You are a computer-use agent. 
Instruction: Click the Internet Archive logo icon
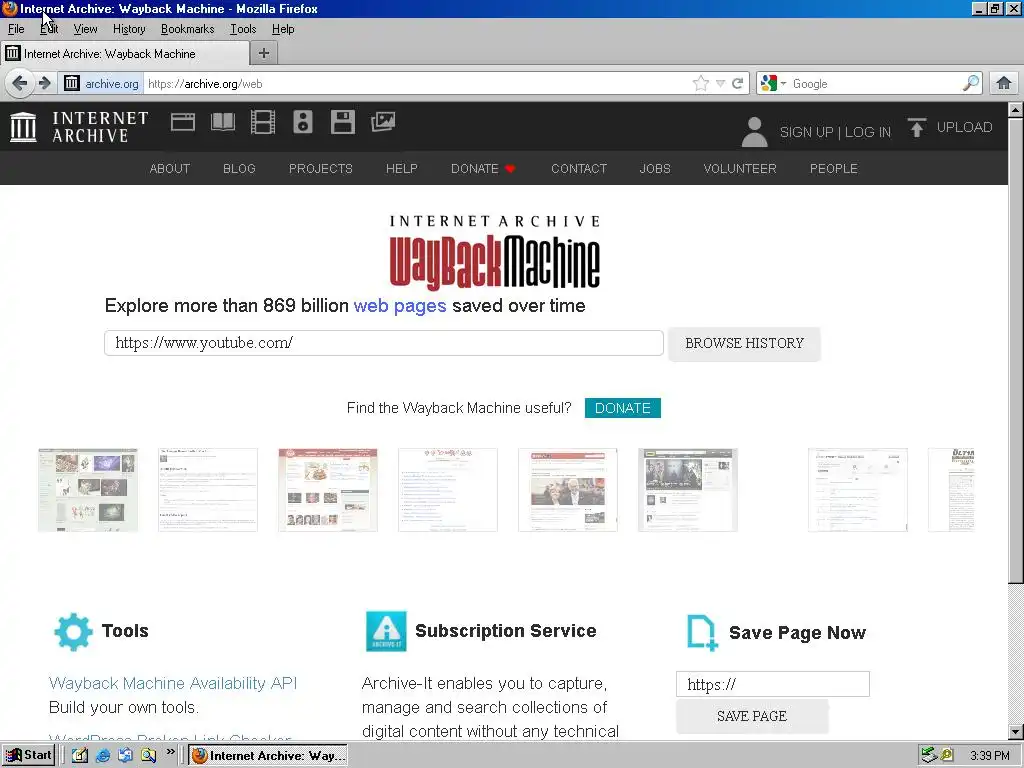pos(24,127)
